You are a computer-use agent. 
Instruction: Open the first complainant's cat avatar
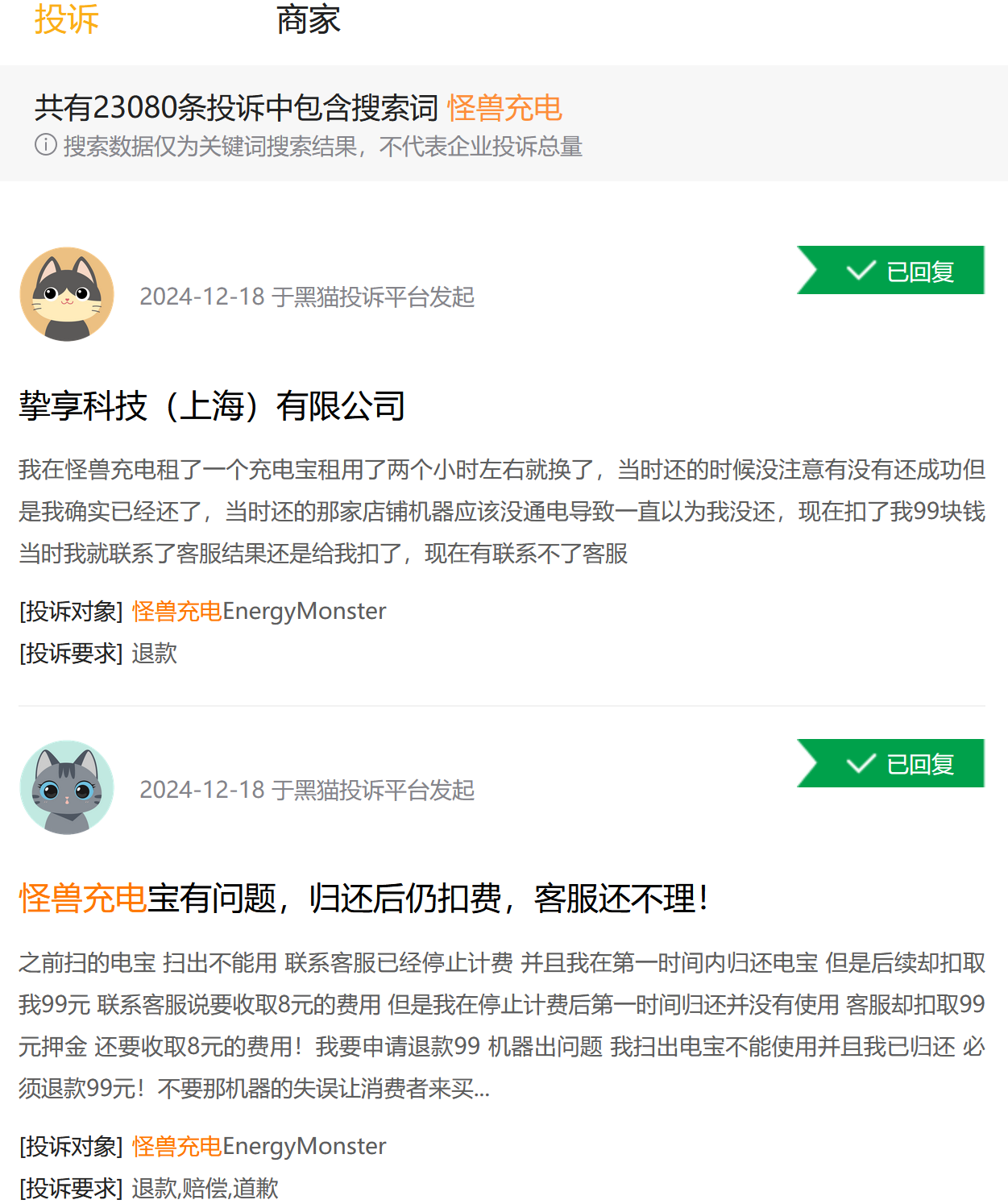[x=67, y=294]
